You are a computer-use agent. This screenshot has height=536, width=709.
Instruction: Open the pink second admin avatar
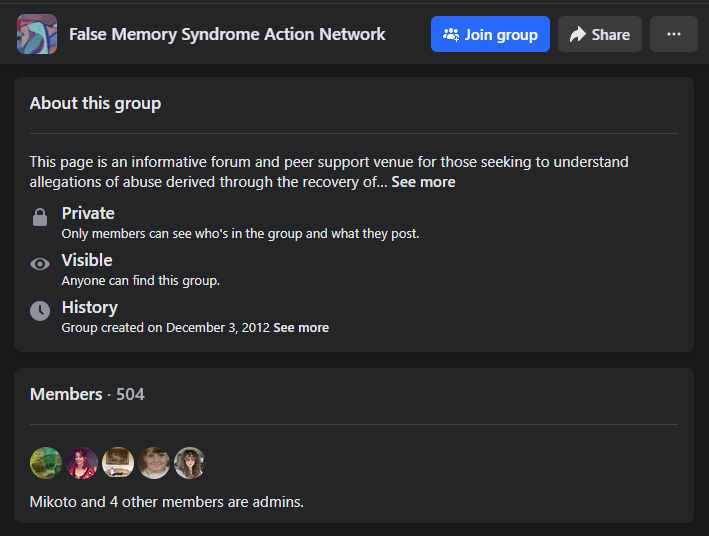pyautogui.click(x=82, y=463)
